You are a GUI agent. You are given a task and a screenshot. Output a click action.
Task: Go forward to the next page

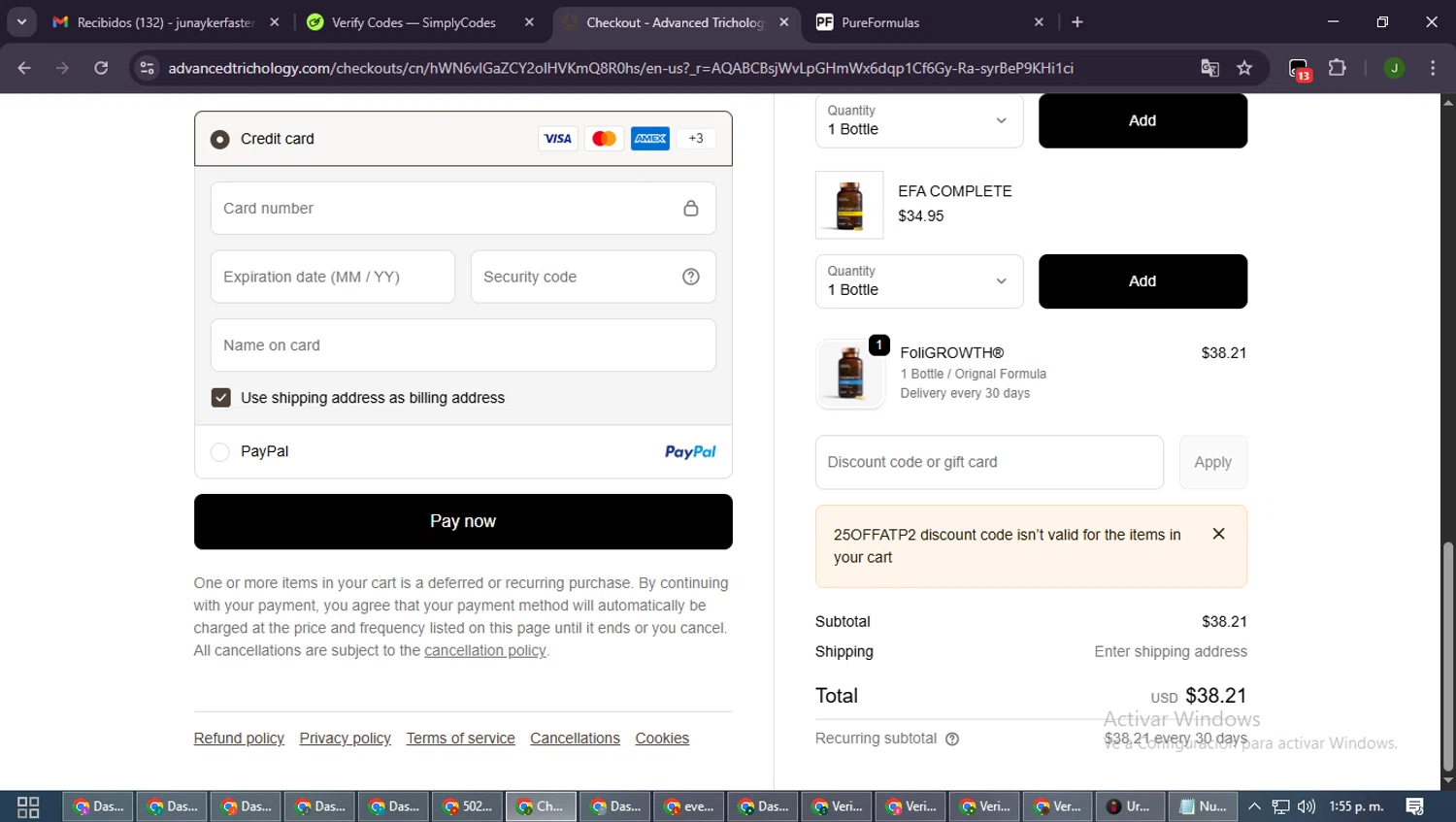click(x=62, y=68)
